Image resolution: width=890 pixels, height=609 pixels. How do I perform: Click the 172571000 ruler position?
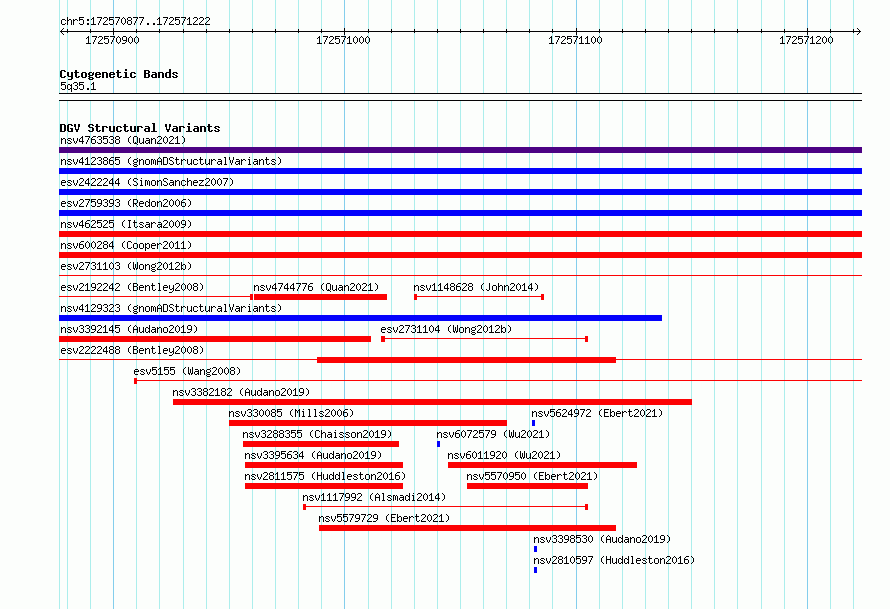point(343,40)
